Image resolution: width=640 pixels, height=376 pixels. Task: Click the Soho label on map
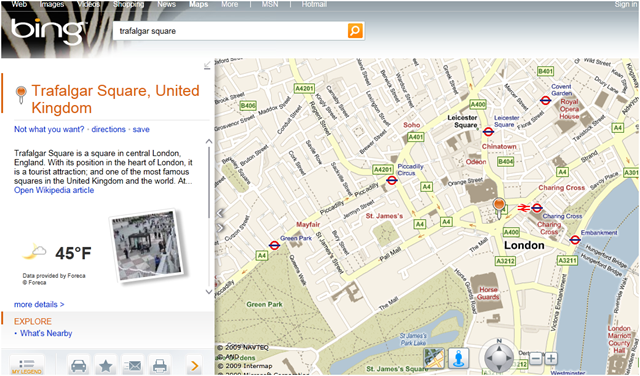411,125
